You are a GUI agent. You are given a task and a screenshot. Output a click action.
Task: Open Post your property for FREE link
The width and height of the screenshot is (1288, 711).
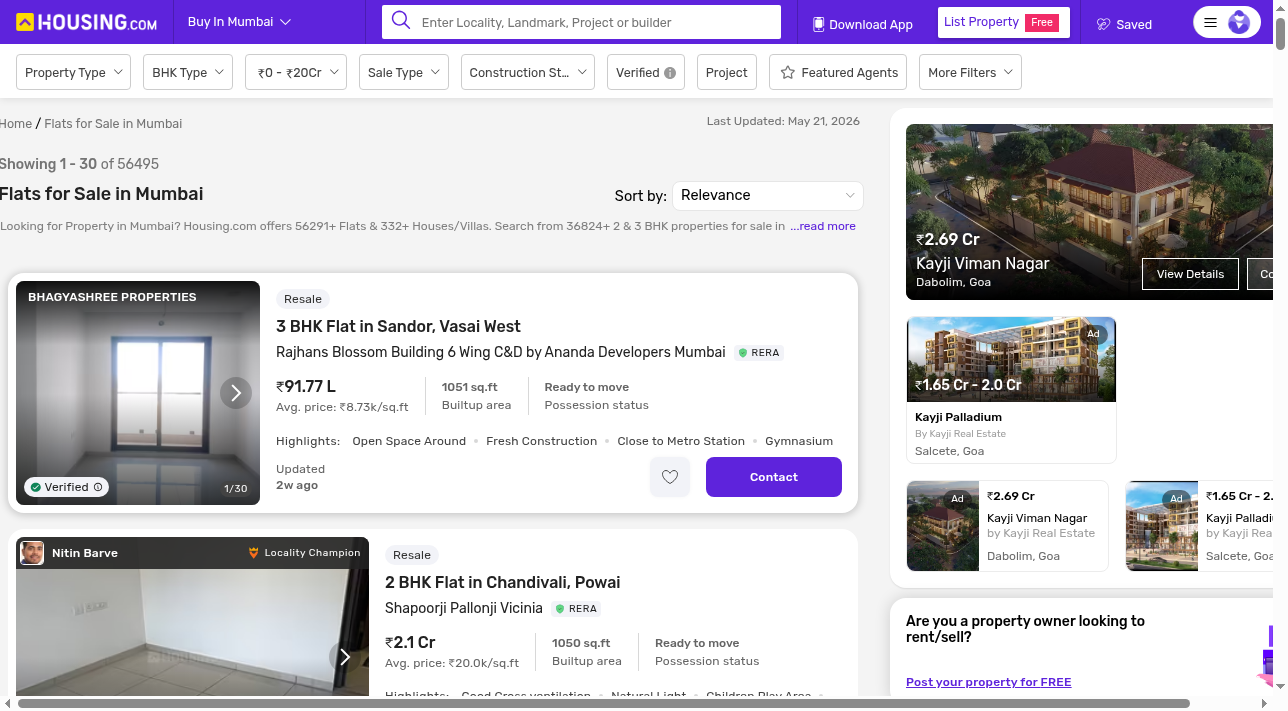[988, 682]
